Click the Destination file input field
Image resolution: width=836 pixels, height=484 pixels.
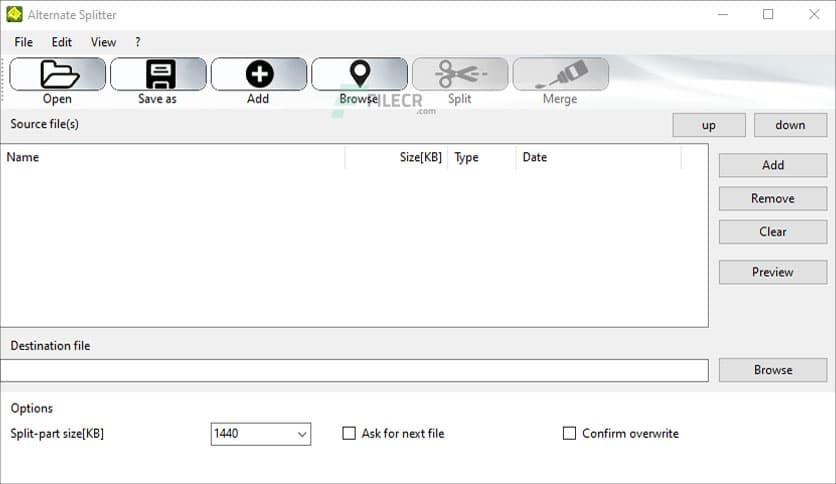pos(354,370)
